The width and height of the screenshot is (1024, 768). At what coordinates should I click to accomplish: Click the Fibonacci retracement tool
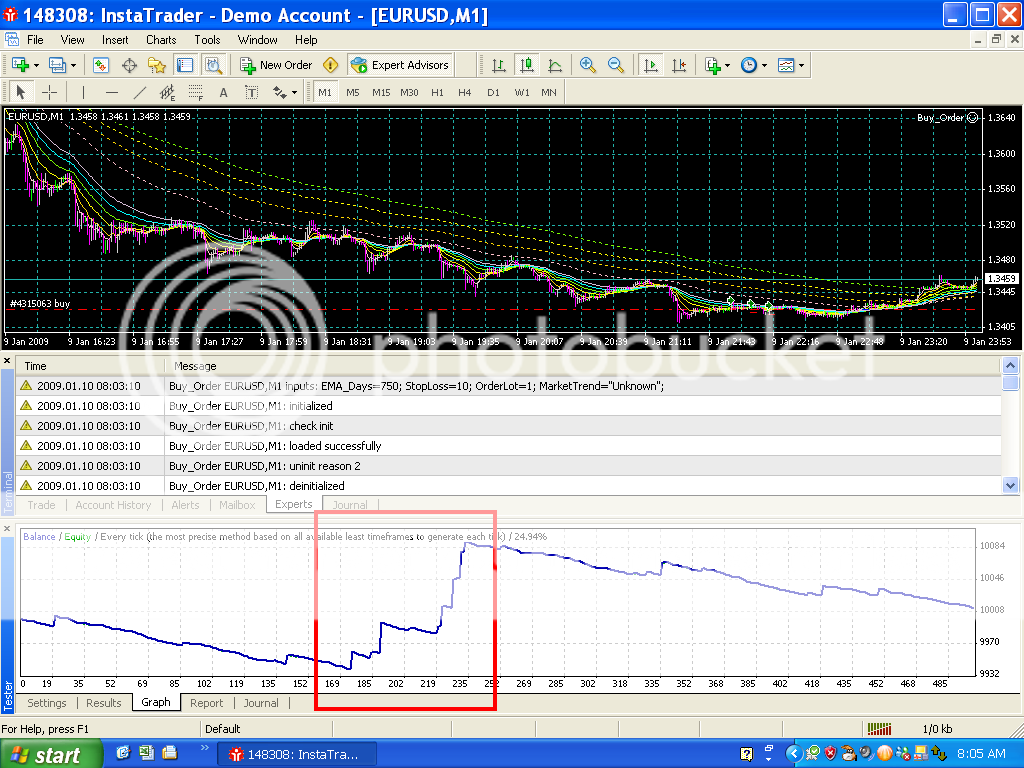pyautogui.click(x=195, y=92)
